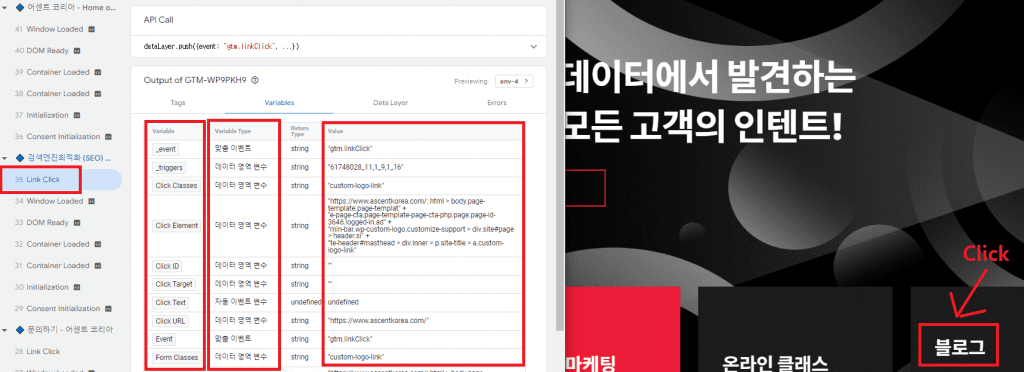Switch to the Tags tab

coord(178,103)
